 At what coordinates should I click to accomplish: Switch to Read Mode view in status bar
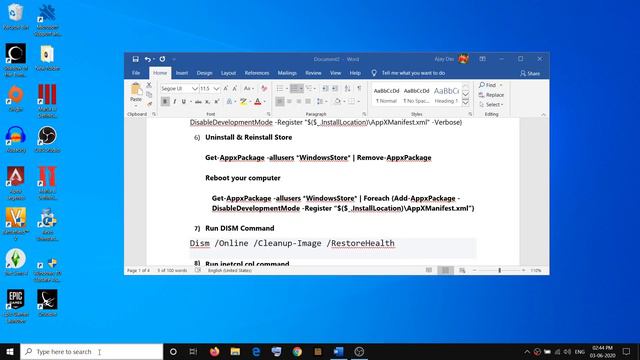tap(429, 270)
